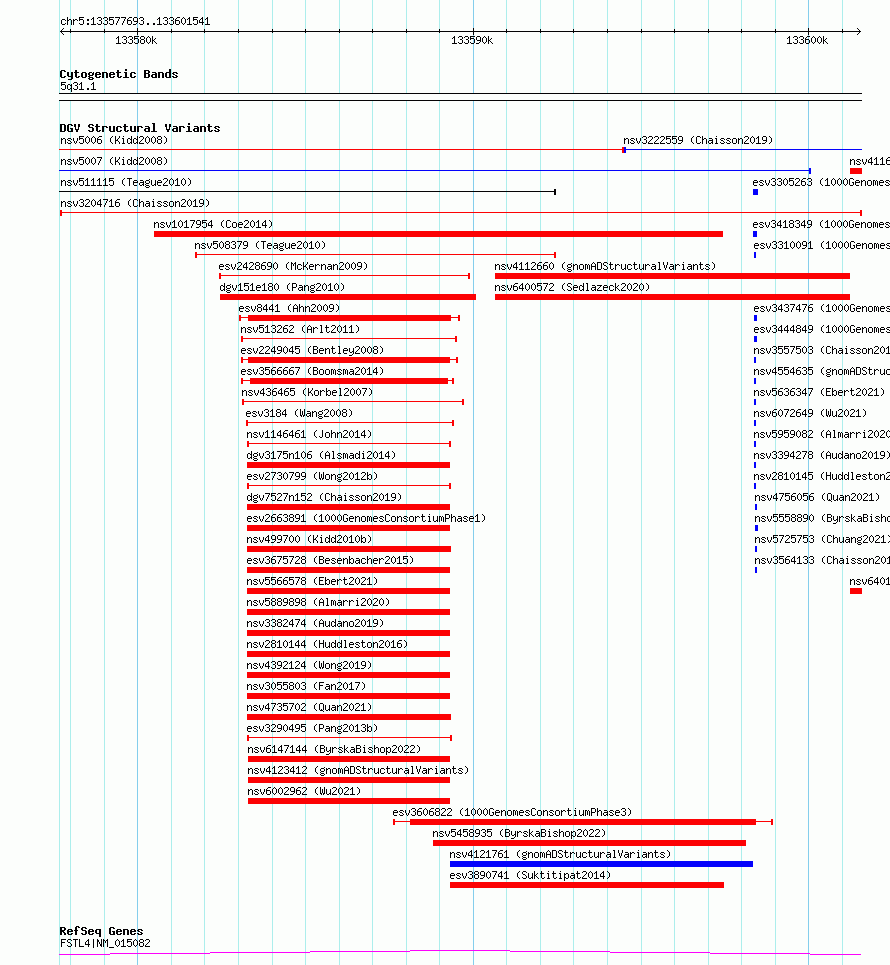Click the 5q31.1 cytogenetic band label
890x965 pixels.
(78, 86)
